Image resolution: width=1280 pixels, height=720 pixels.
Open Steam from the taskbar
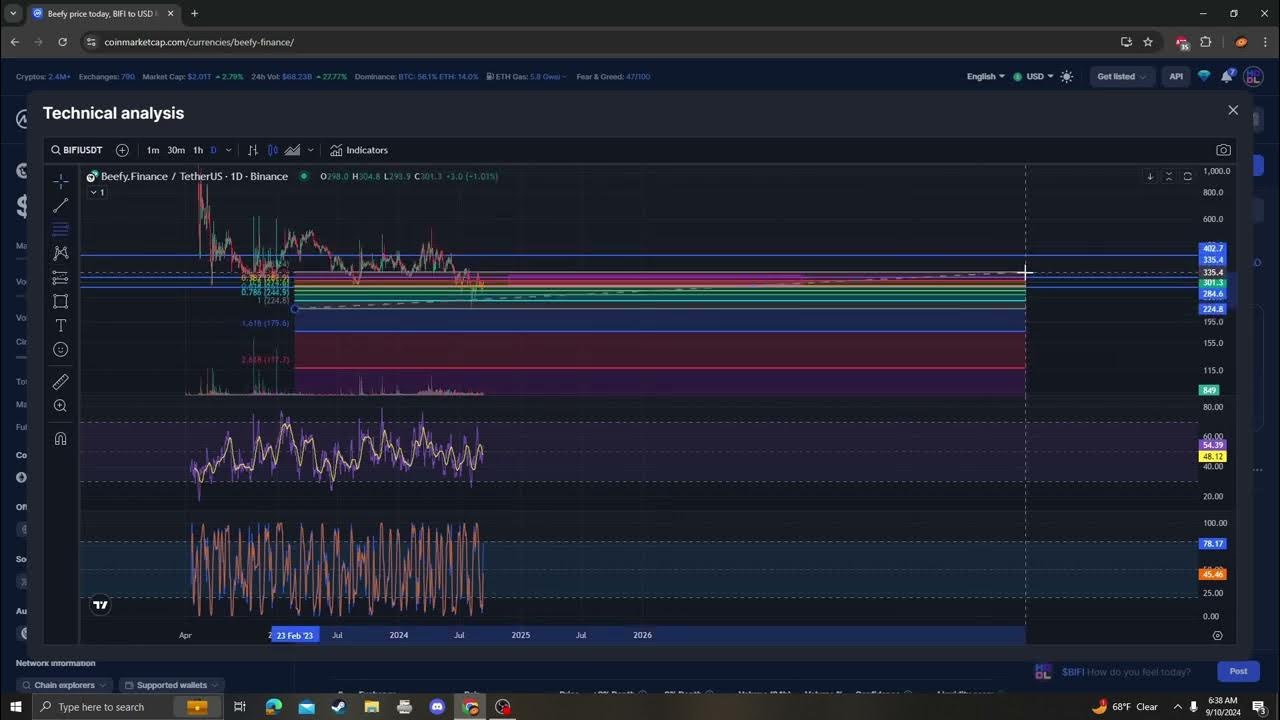tap(338, 707)
